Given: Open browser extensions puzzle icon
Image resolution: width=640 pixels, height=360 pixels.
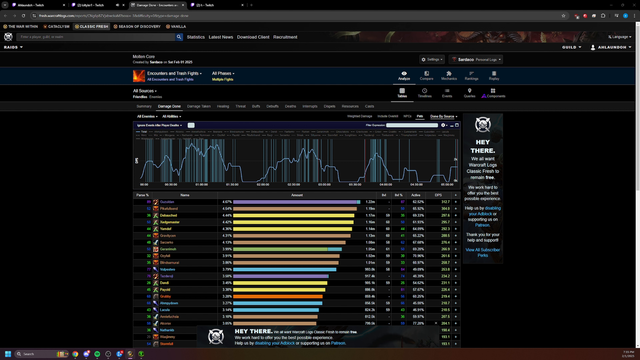Looking at the screenshot, I should point(603,16).
